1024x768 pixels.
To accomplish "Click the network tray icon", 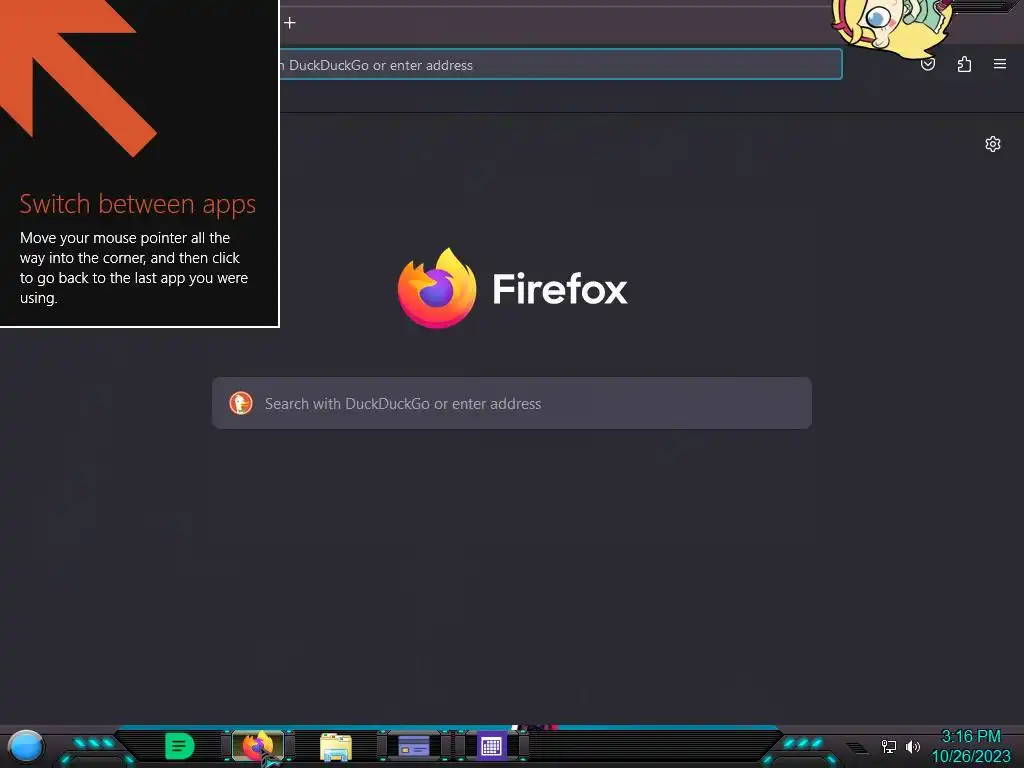I will (x=888, y=746).
